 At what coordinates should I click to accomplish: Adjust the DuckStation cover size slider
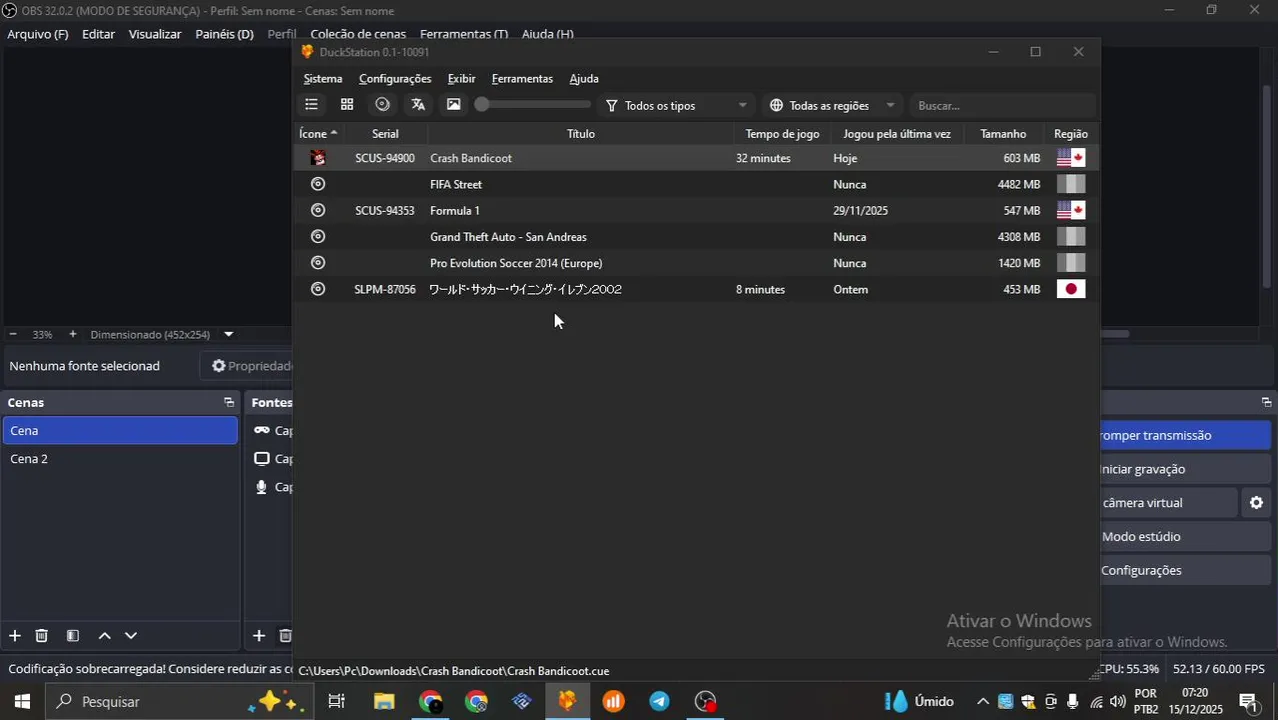(533, 105)
